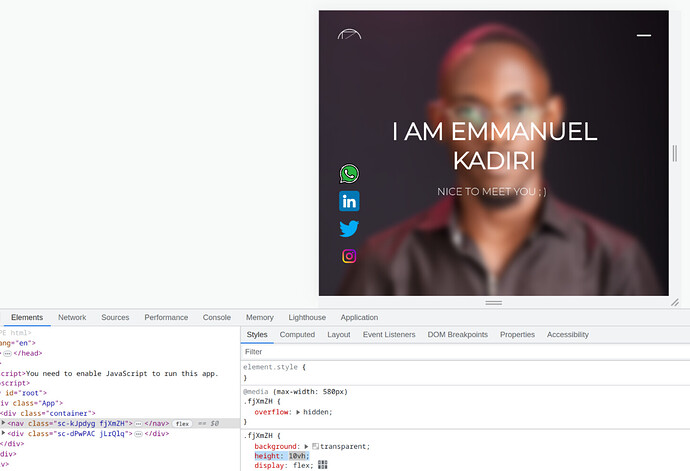This screenshot has width=690, height=471.
Task: Click the display: flex declaration
Action: [x=284, y=465]
